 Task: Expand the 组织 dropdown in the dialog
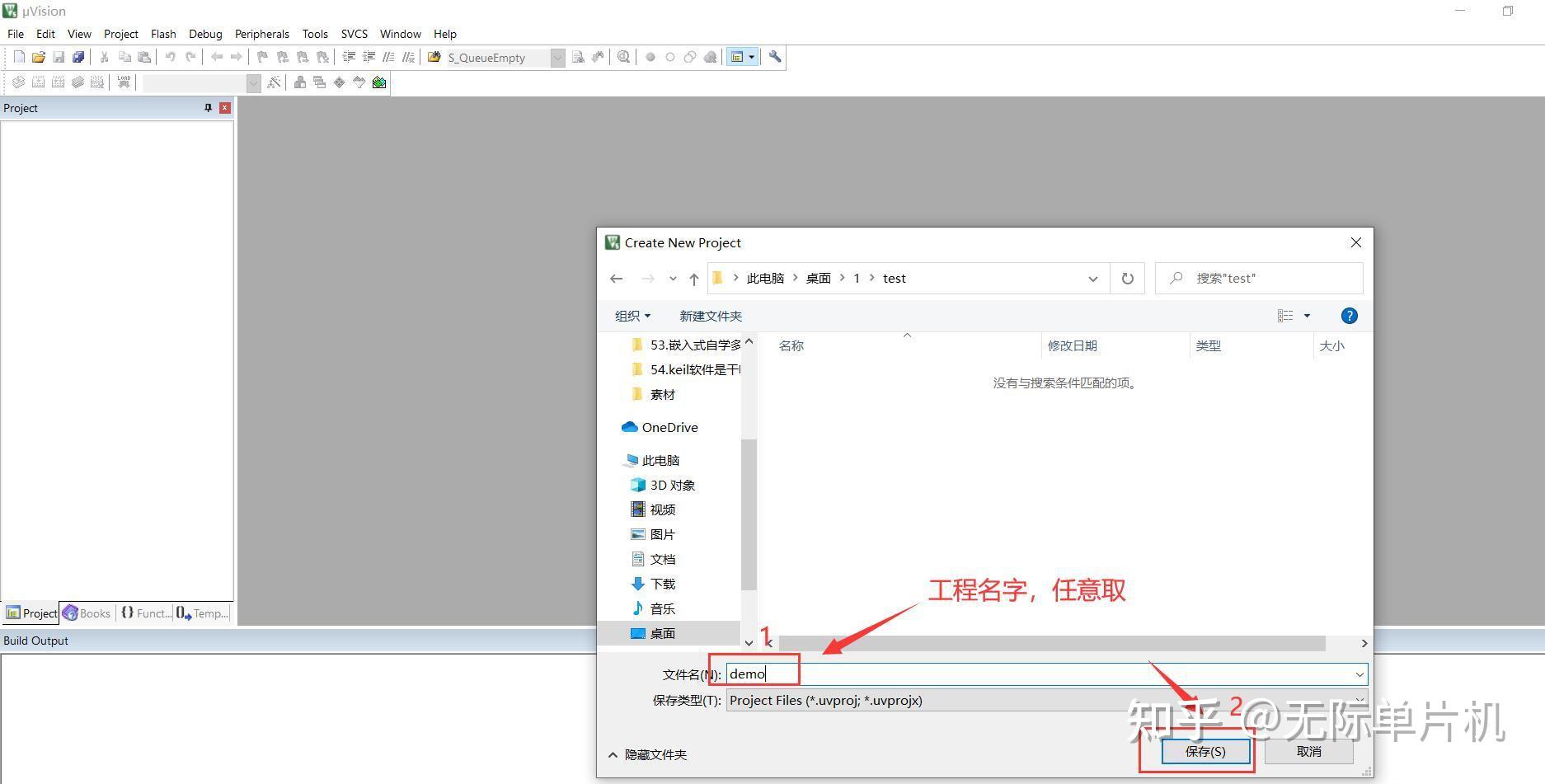632,316
